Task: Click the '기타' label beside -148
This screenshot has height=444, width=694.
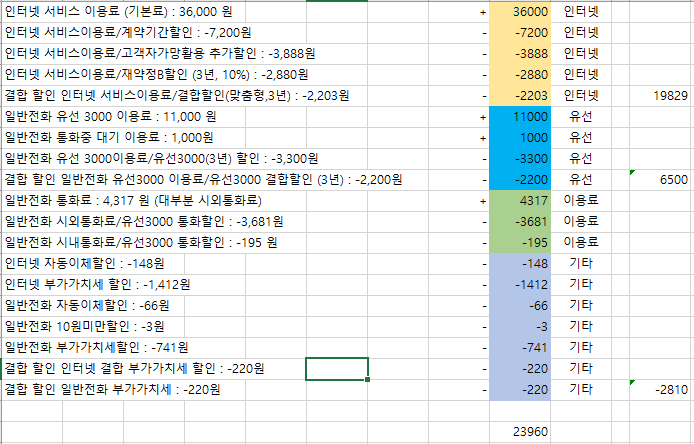Action: [x=582, y=263]
